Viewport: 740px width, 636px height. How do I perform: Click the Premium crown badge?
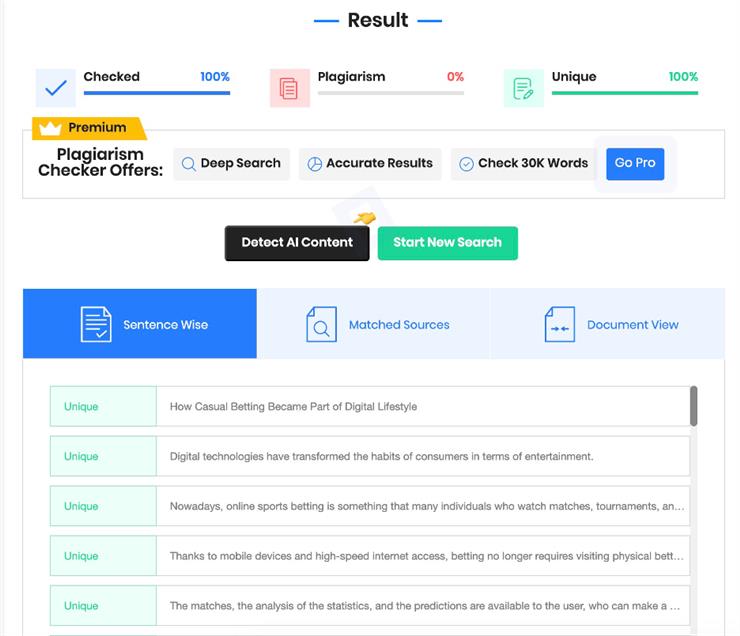(x=89, y=128)
